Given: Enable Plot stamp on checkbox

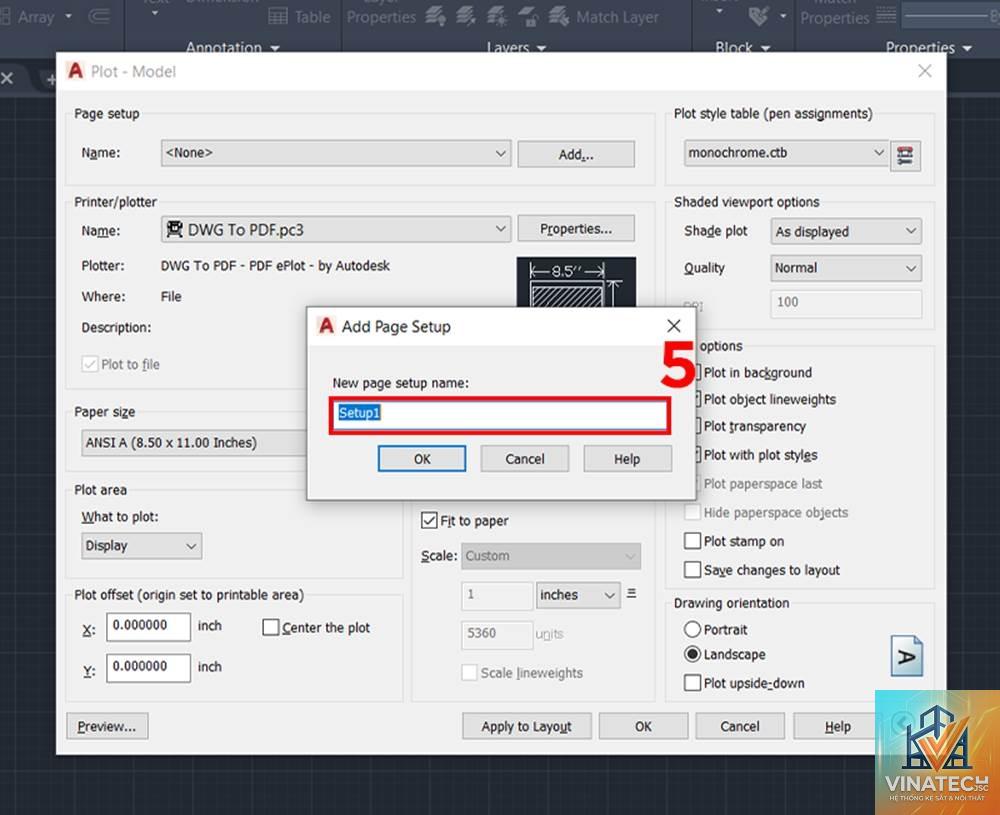Looking at the screenshot, I should [692, 541].
